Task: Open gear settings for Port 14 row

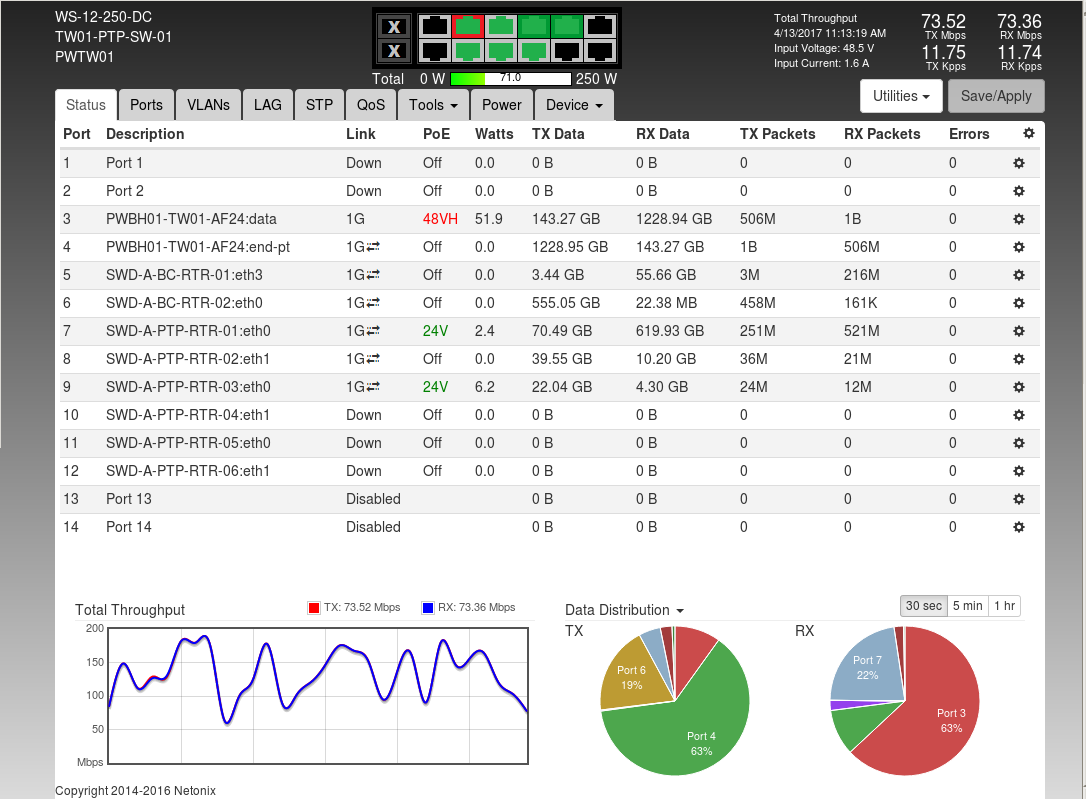Action: pyautogui.click(x=1019, y=527)
